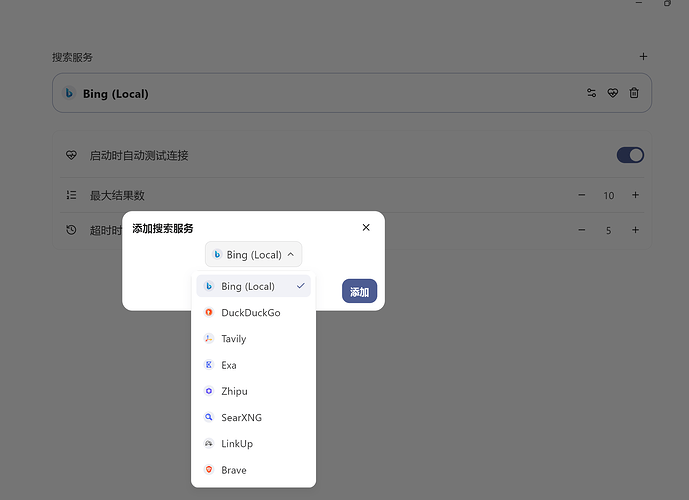
Task: Click the 搜索服务 heading
Action: (x=73, y=57)
